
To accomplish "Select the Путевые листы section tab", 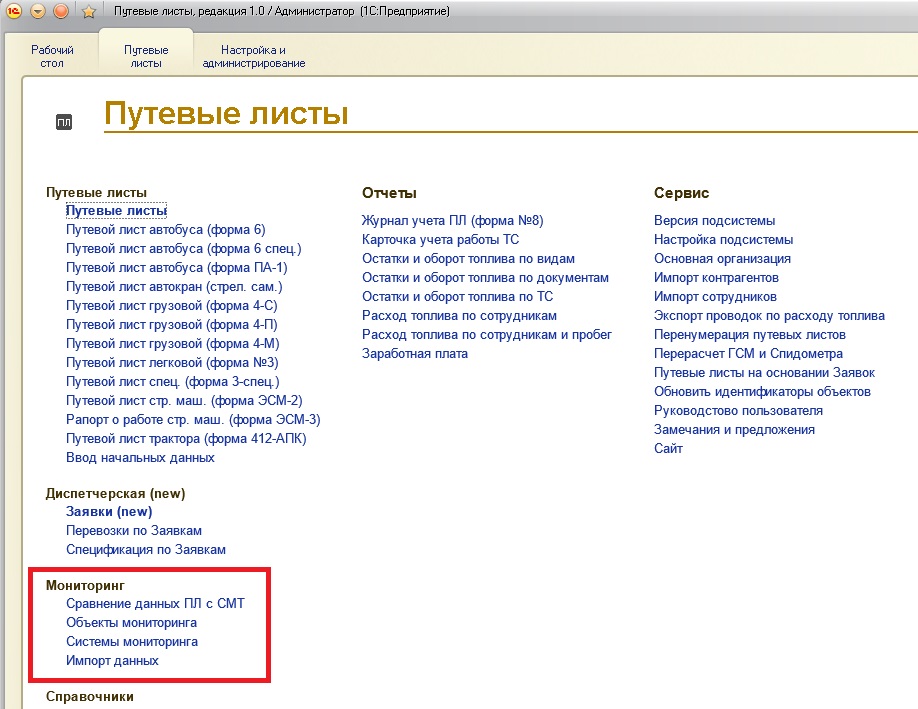I will click(x=146, y=56).
